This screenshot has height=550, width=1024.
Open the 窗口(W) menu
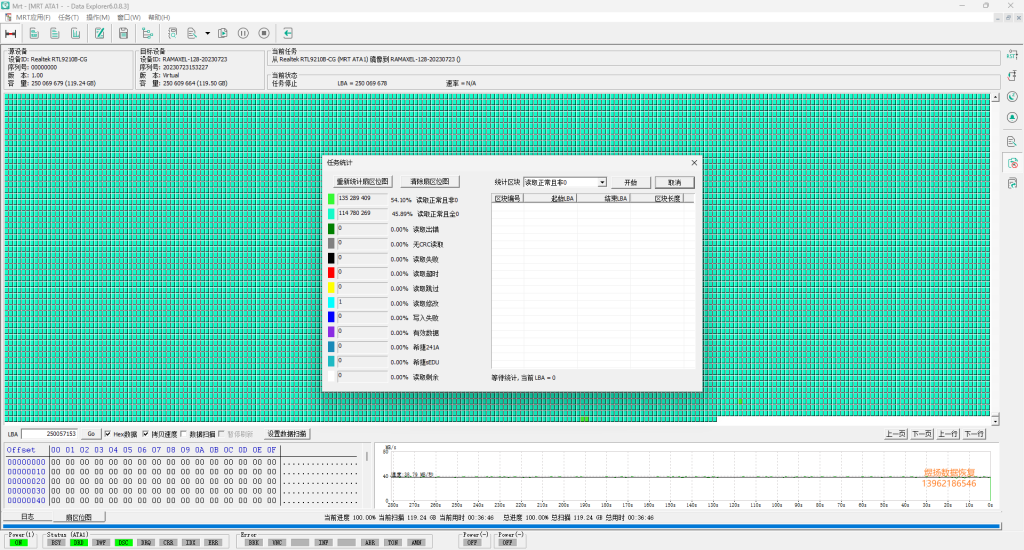point(129,18)
